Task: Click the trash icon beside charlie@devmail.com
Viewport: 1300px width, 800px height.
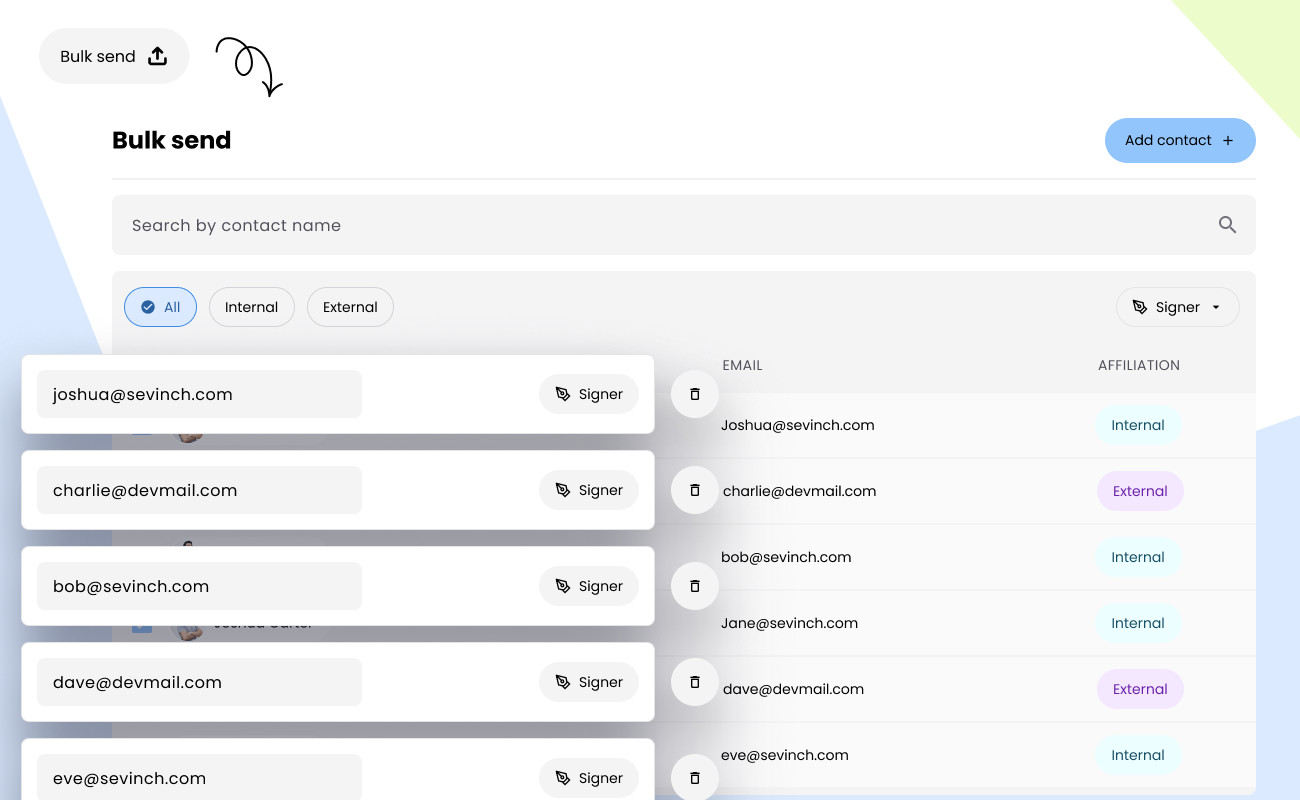Action: (694, 490)
